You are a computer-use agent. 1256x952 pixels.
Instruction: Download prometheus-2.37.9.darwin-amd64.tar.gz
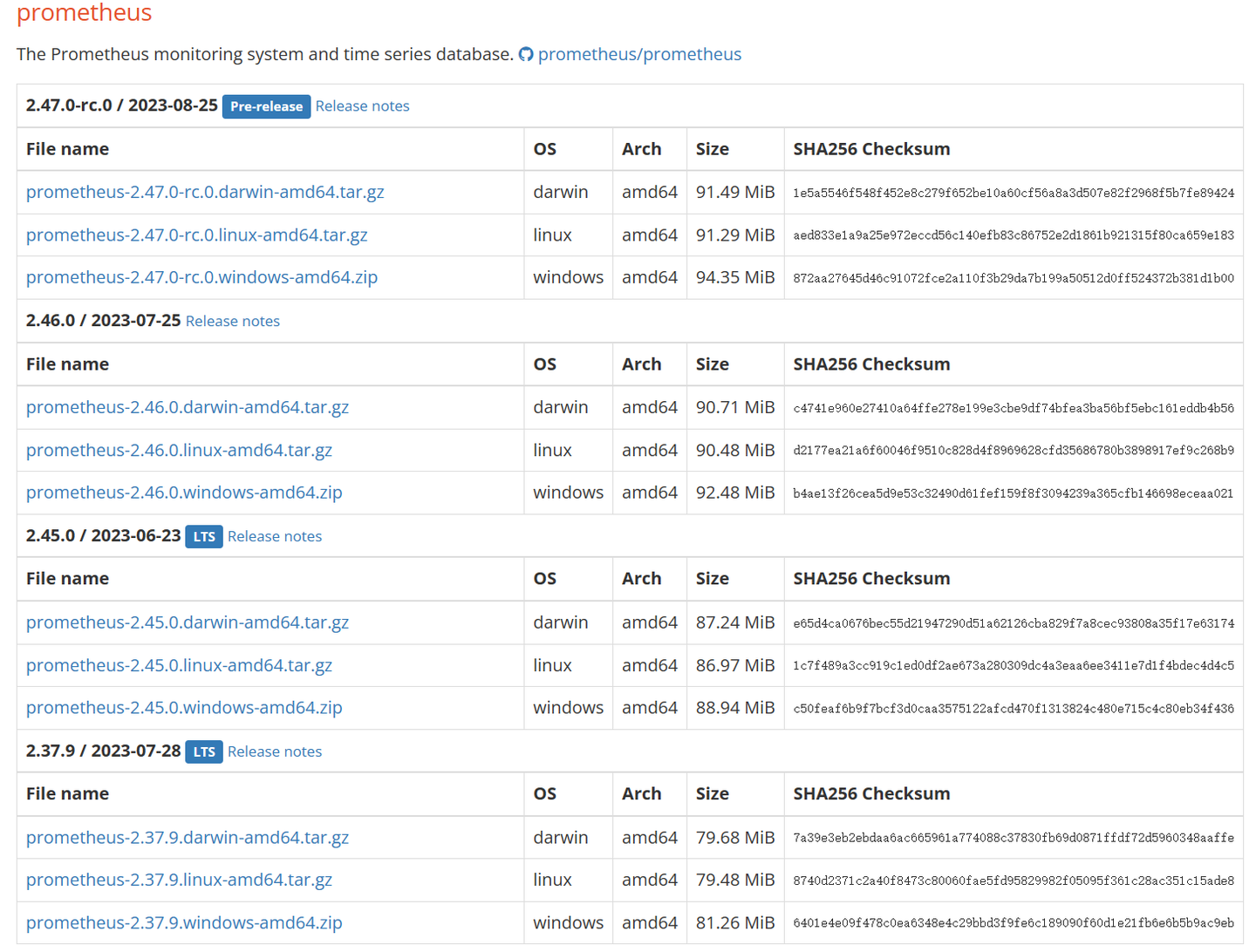[188, 838]
